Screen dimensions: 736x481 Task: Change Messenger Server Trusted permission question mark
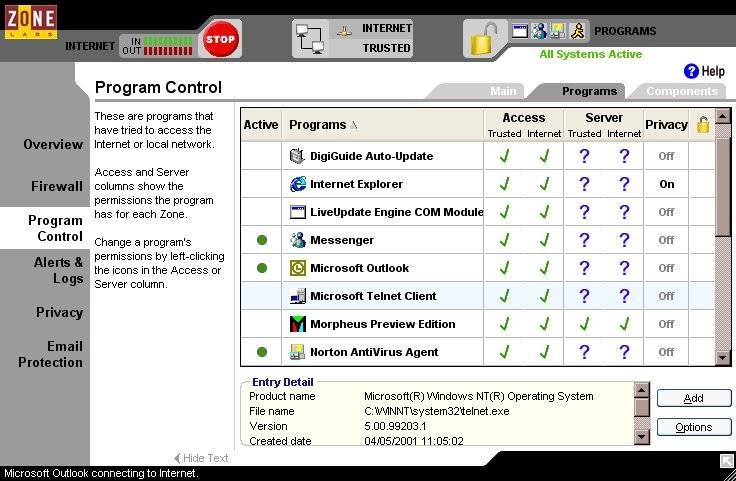(584, 240)
